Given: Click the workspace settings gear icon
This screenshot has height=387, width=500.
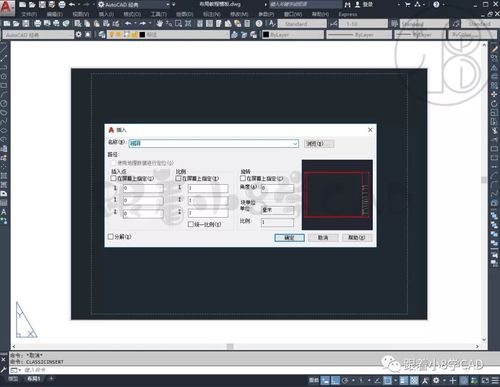Looking at the screenshot, I should tap(79, 34).
